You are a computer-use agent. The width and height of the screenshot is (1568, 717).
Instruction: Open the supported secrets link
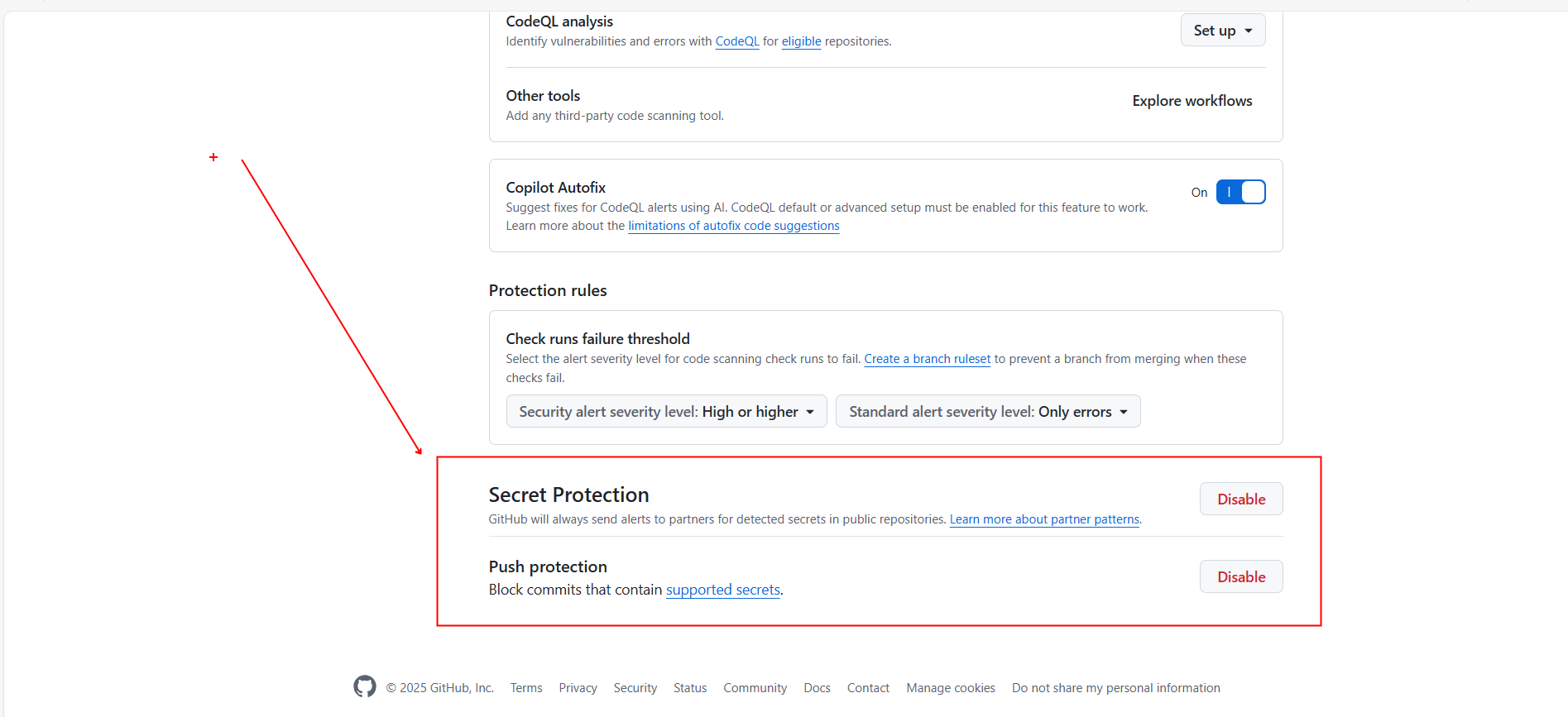click(722, 590)
